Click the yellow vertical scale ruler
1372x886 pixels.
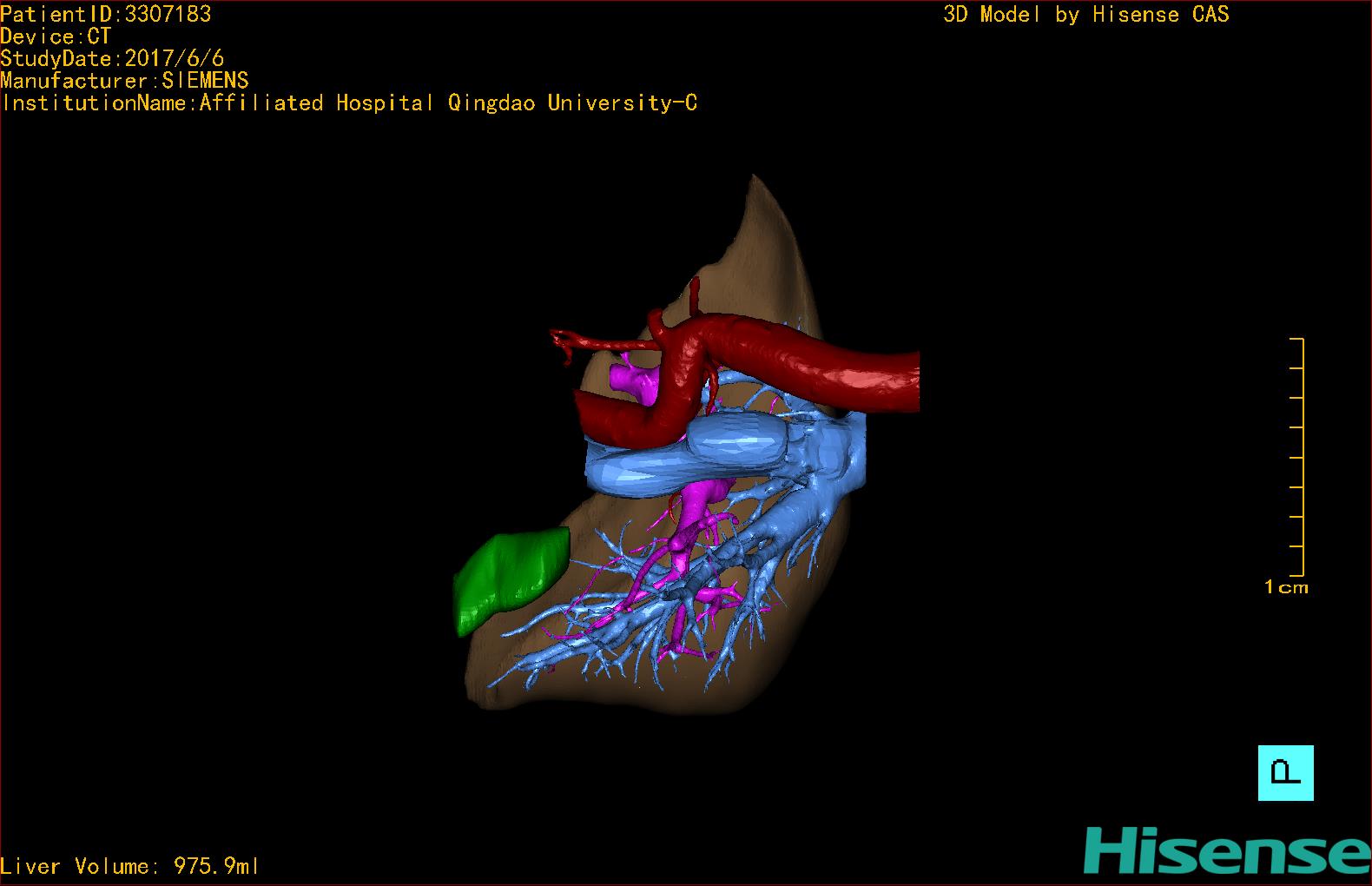click(1297, 457)
